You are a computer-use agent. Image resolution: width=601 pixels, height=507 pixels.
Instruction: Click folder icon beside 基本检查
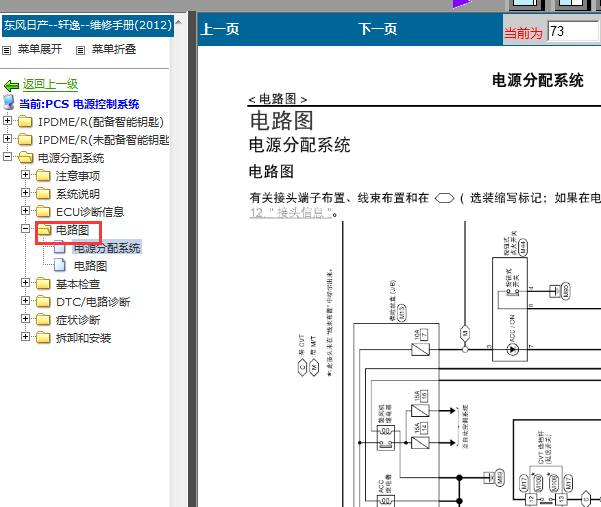[43, 284]
